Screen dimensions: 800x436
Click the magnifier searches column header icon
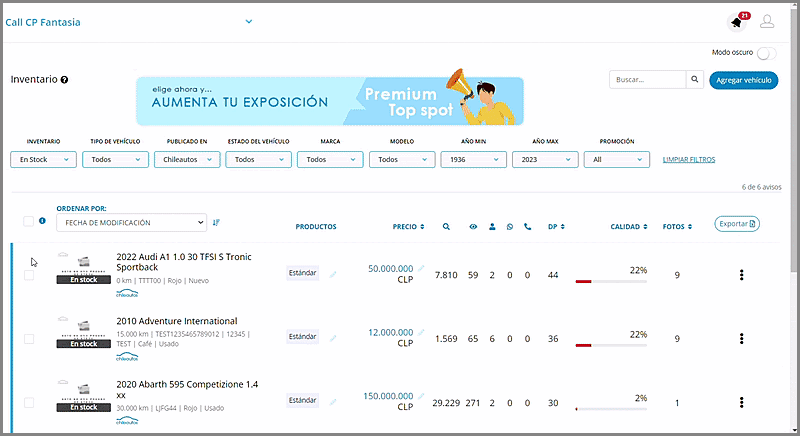point(446,226)
